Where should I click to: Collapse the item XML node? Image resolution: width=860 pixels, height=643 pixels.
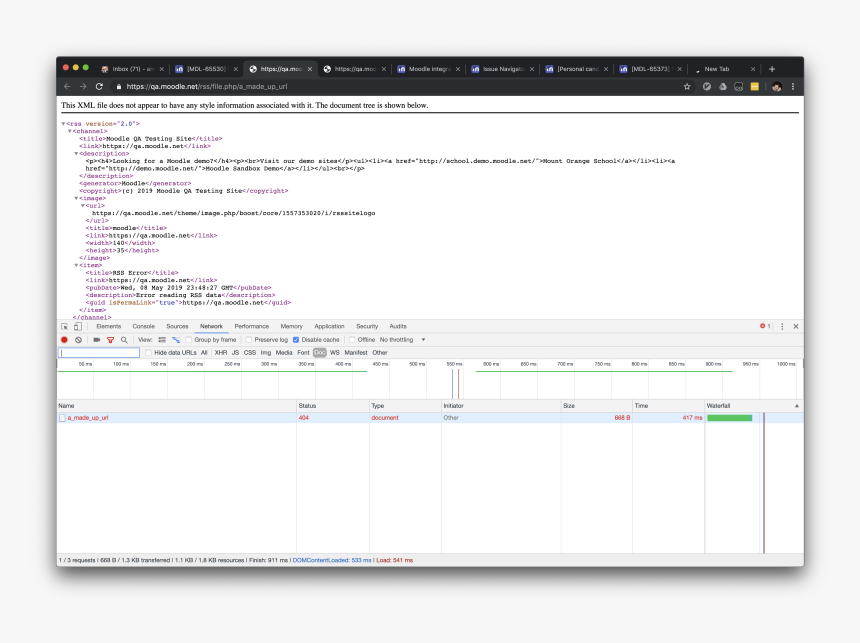pyautogui.click(x=76, y=266)
